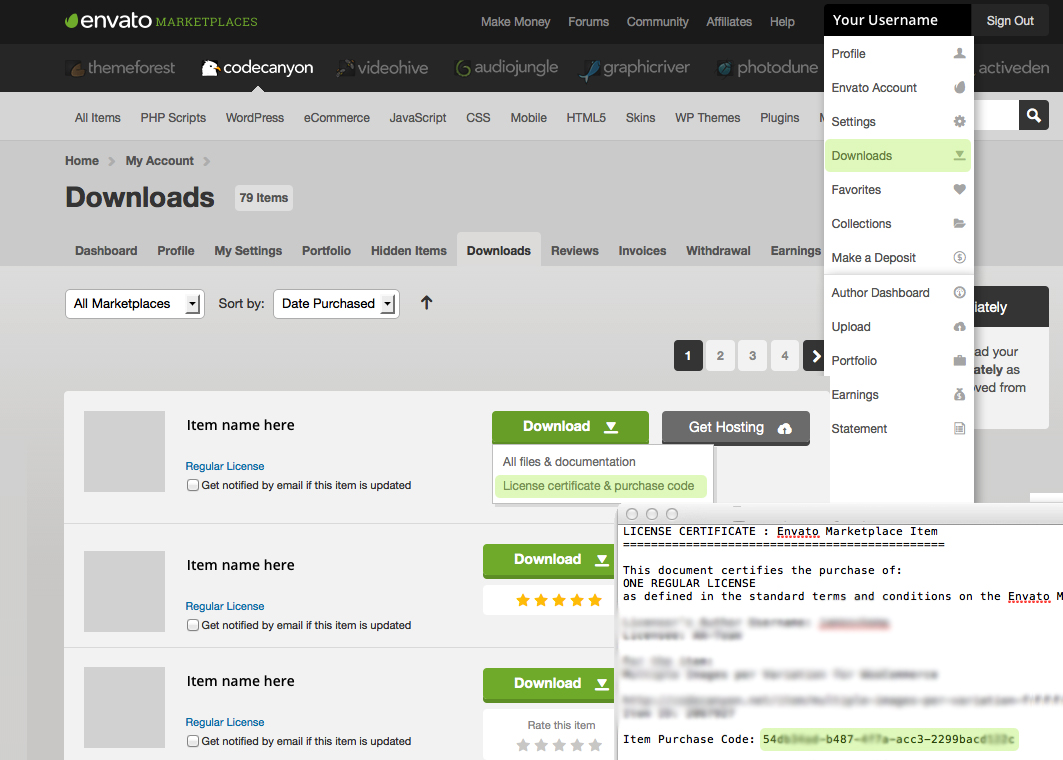Switch to the Withdrawal tab
Screen dimensions: 1063x760
pos(718,251)
